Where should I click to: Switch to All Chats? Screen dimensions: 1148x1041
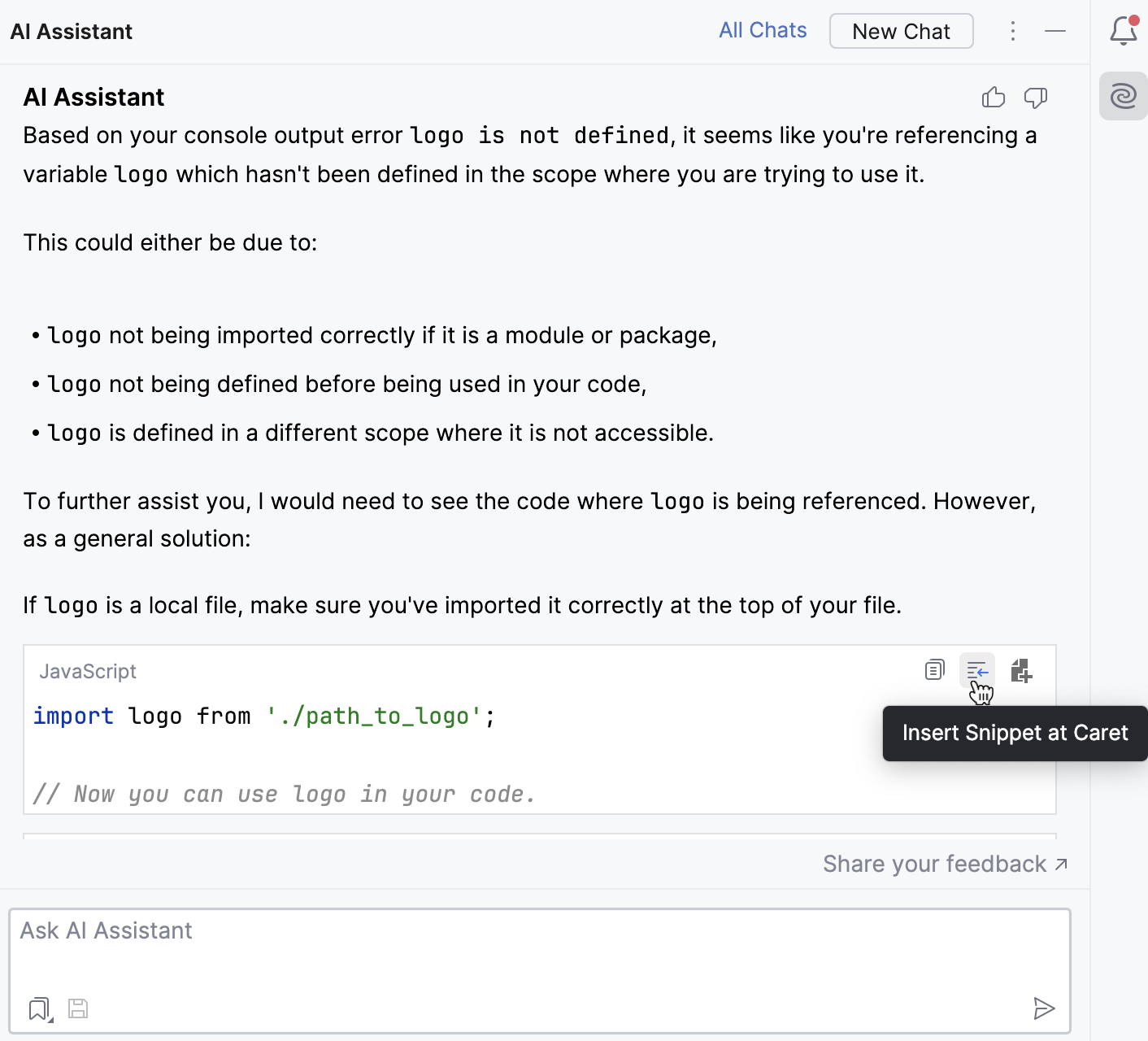(762, 30)
